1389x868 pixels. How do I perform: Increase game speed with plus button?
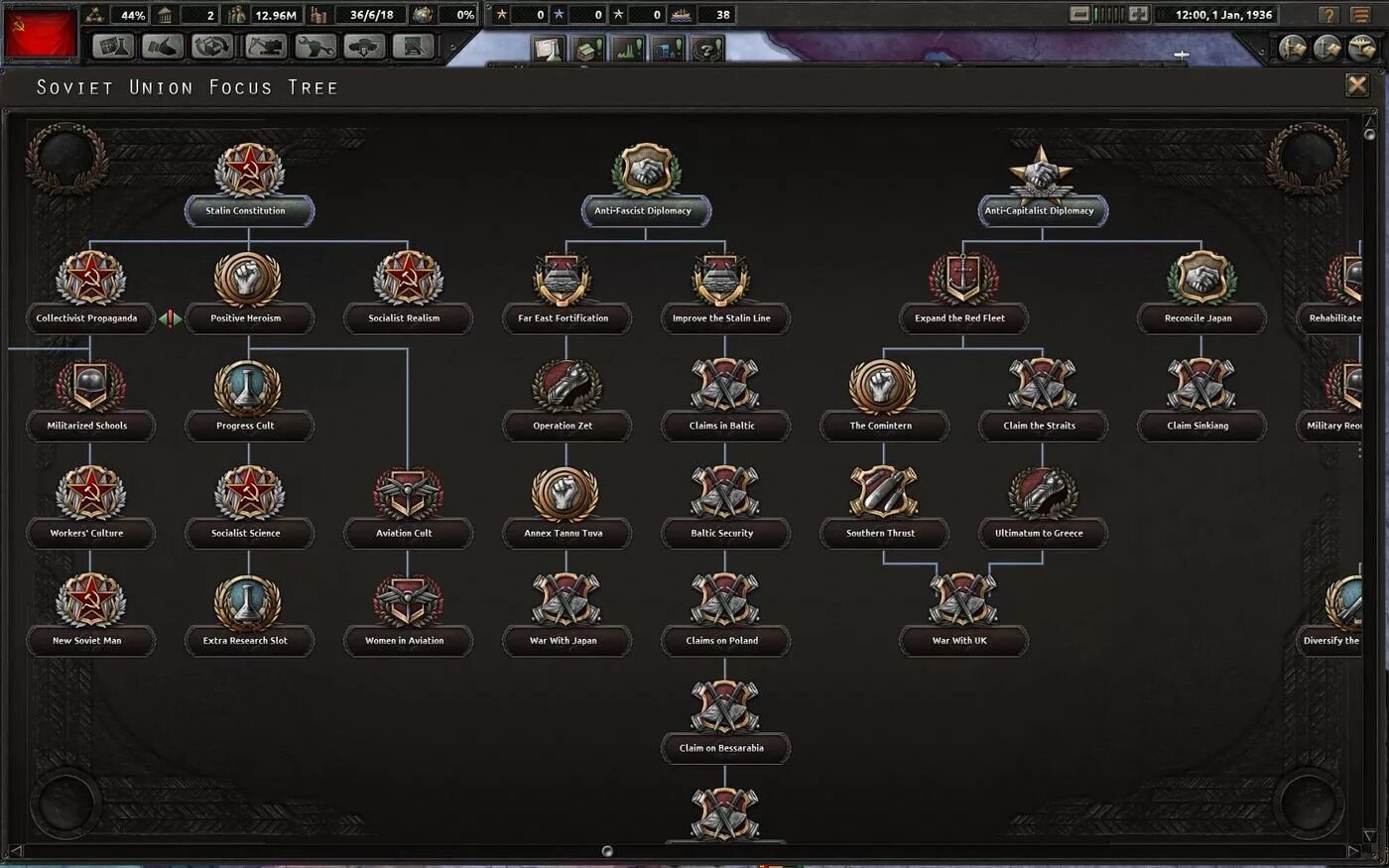[x=1139, y=15]
